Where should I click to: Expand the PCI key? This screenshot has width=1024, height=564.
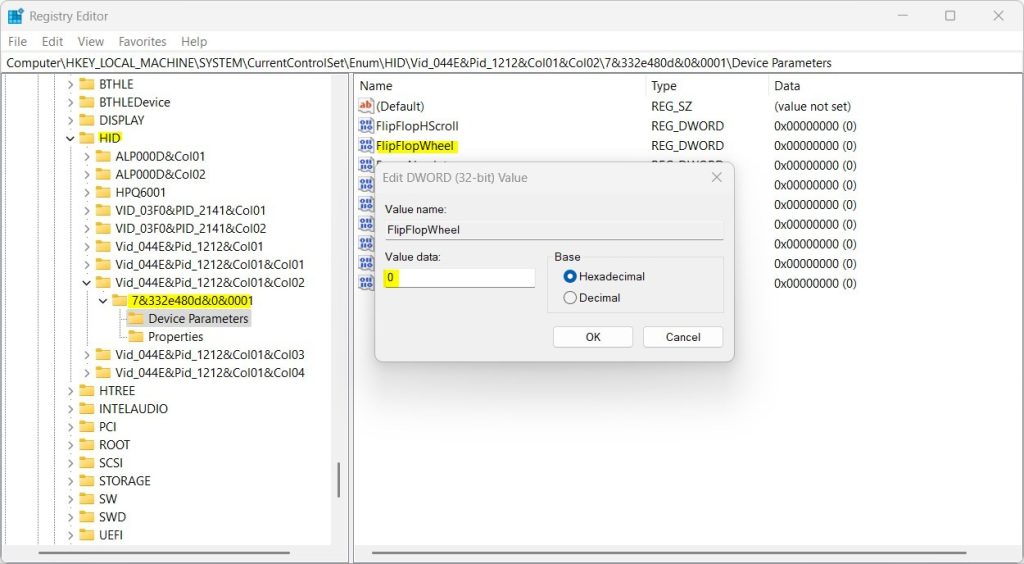click(x=71, y=426)
